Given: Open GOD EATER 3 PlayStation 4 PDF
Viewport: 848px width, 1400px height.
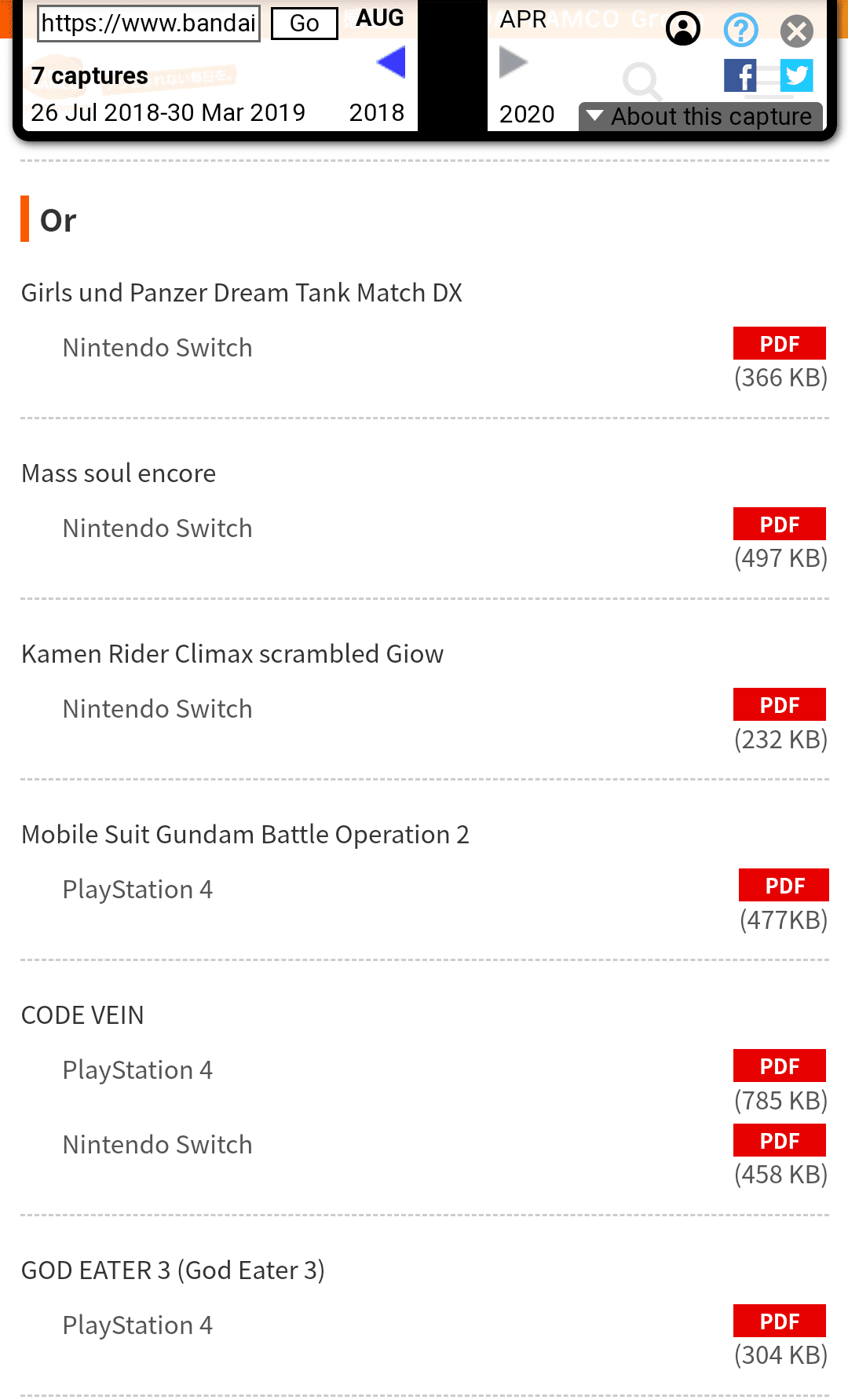Looking at the screenshot, I should [779, 1321].
